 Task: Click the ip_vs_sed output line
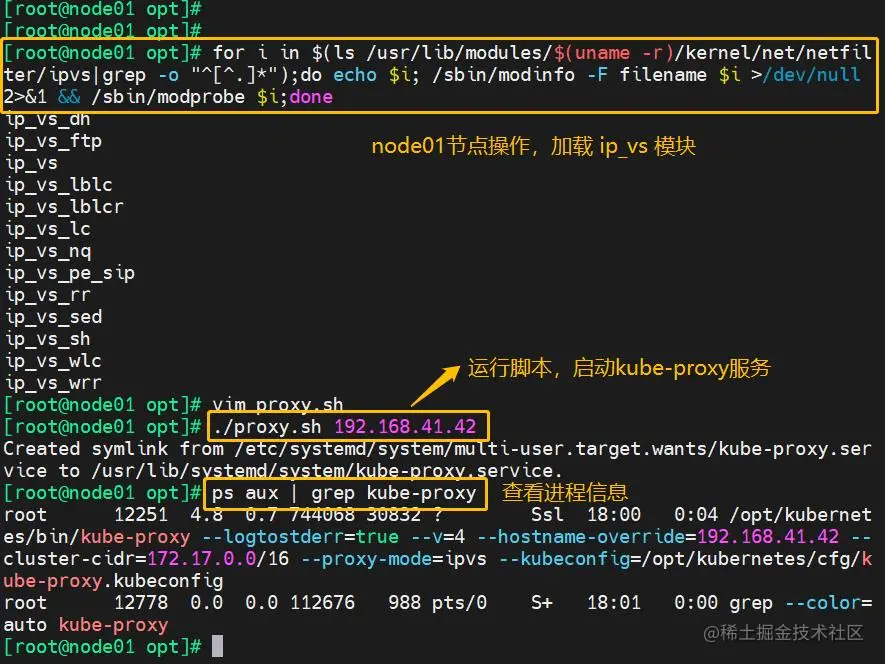[x=53, y=317]
